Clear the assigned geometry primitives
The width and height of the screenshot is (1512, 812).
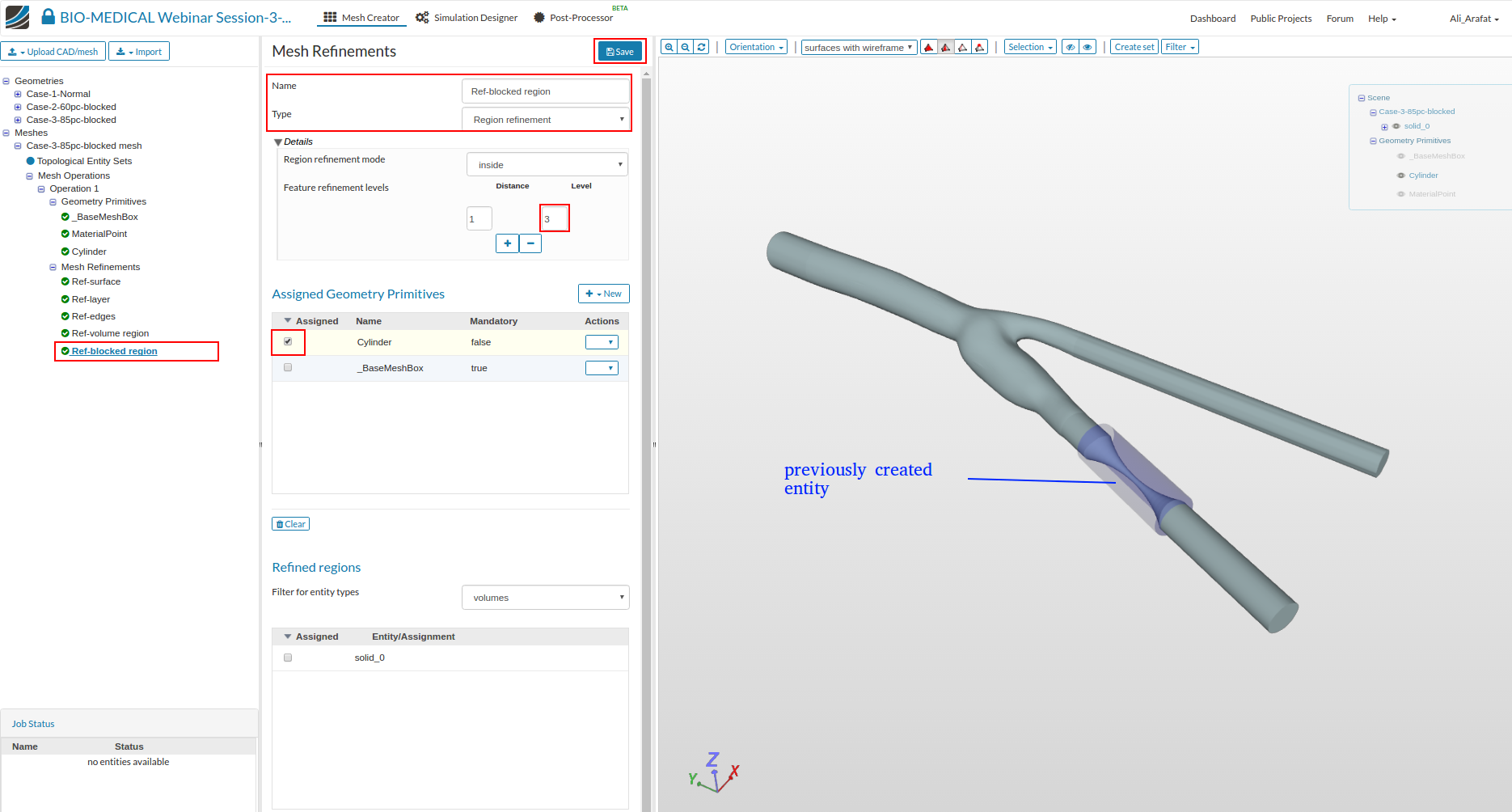[x=290, y=524]
